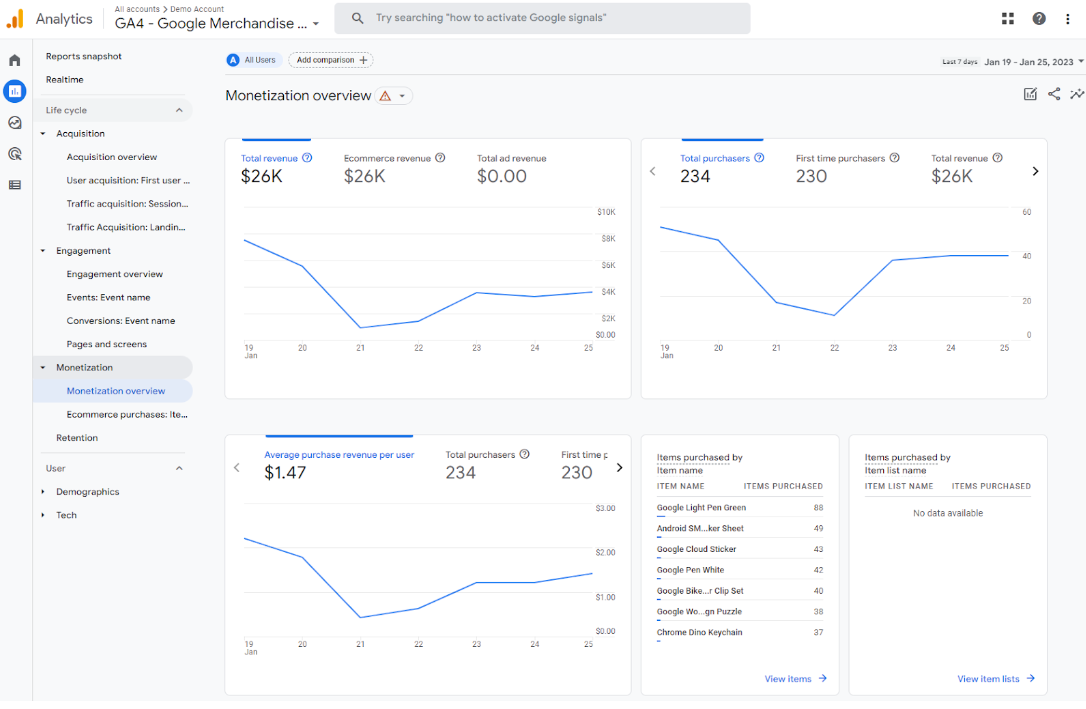Click the data quality warning triangle icon

click(385, 96)
